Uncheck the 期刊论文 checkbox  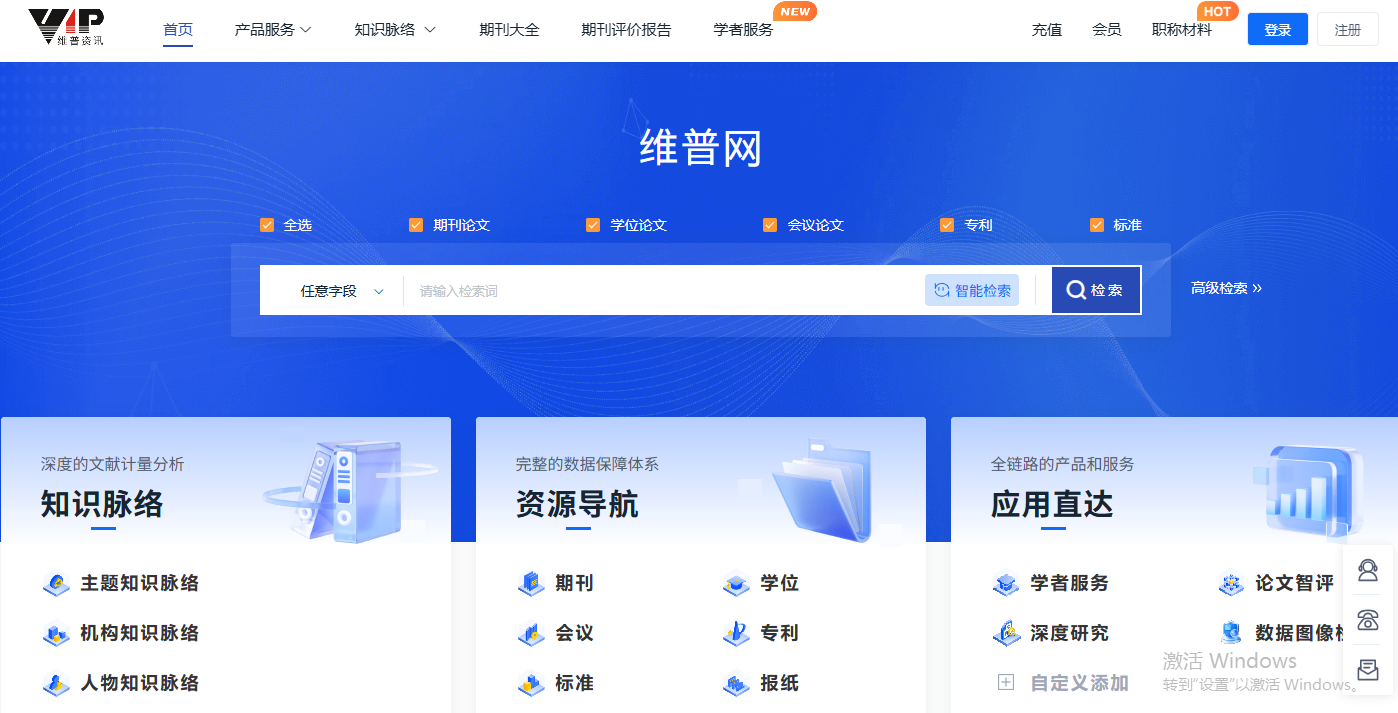point(416,225)
